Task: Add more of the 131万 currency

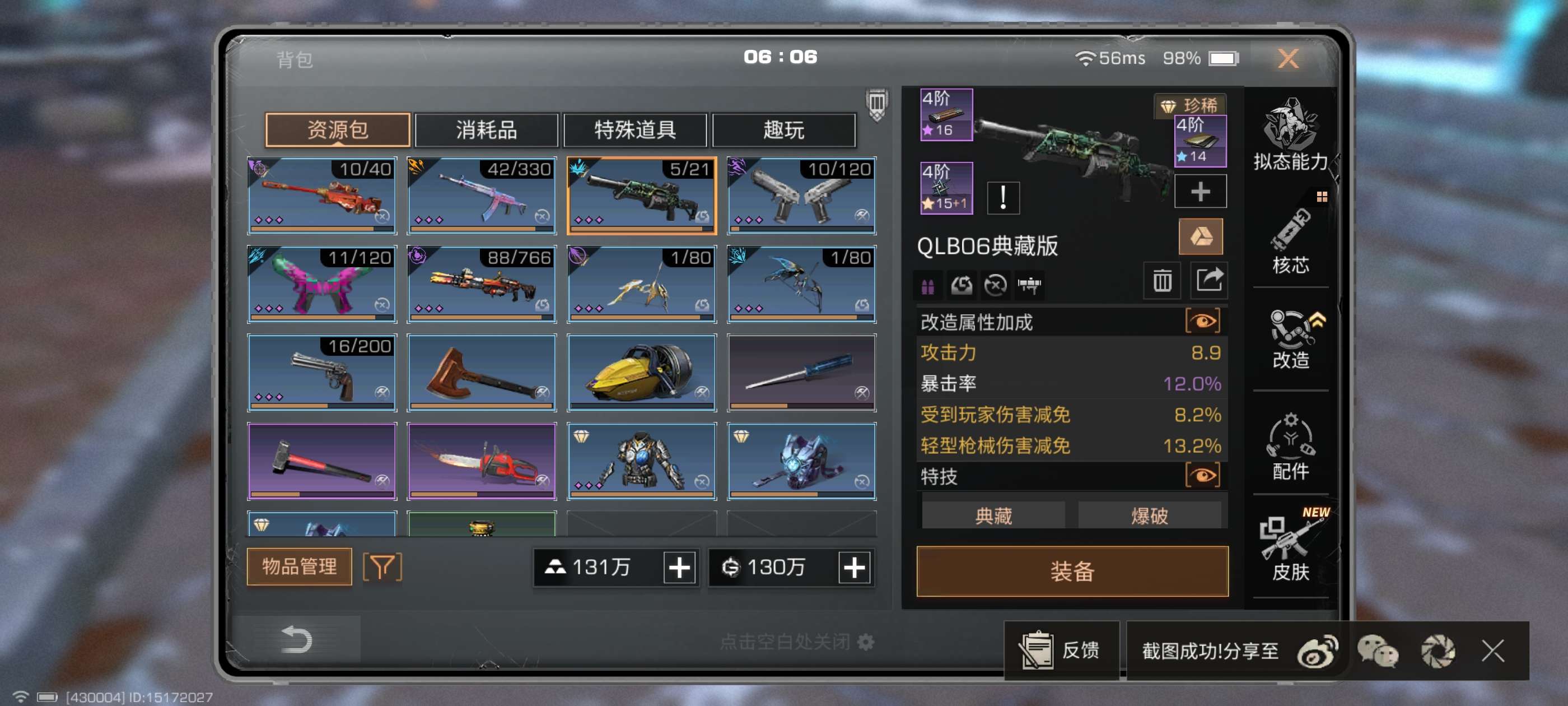Action: tap(679, 568)
